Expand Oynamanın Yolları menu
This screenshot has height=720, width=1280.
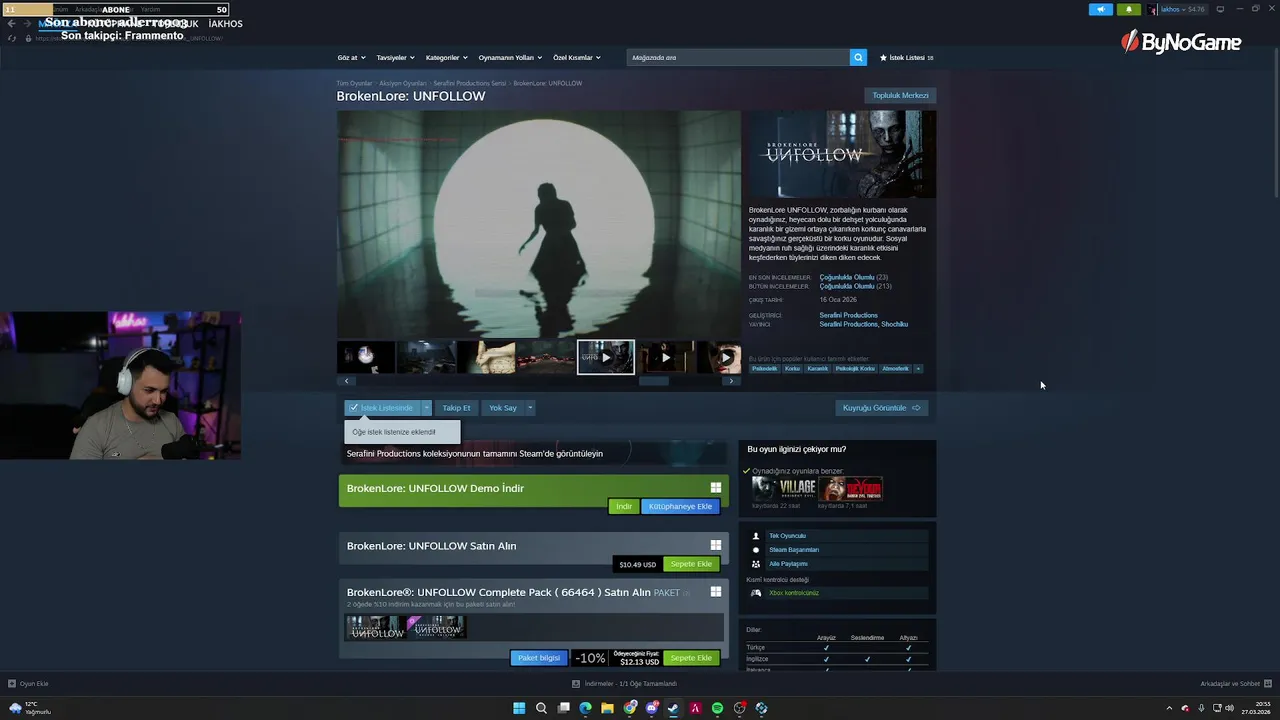[510, 57]
